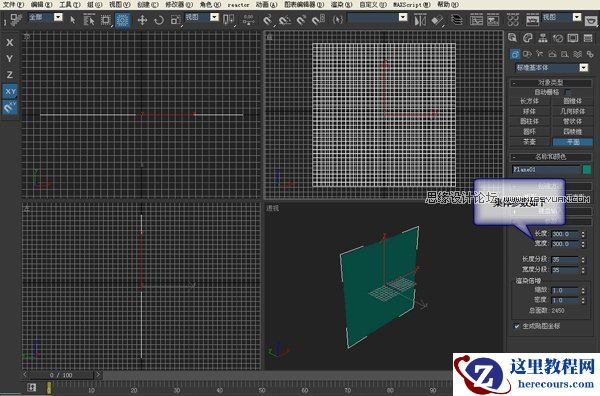This screenshot has height=396, width=600.
Task: Open the 工具 menu
Action: [70, 5]
